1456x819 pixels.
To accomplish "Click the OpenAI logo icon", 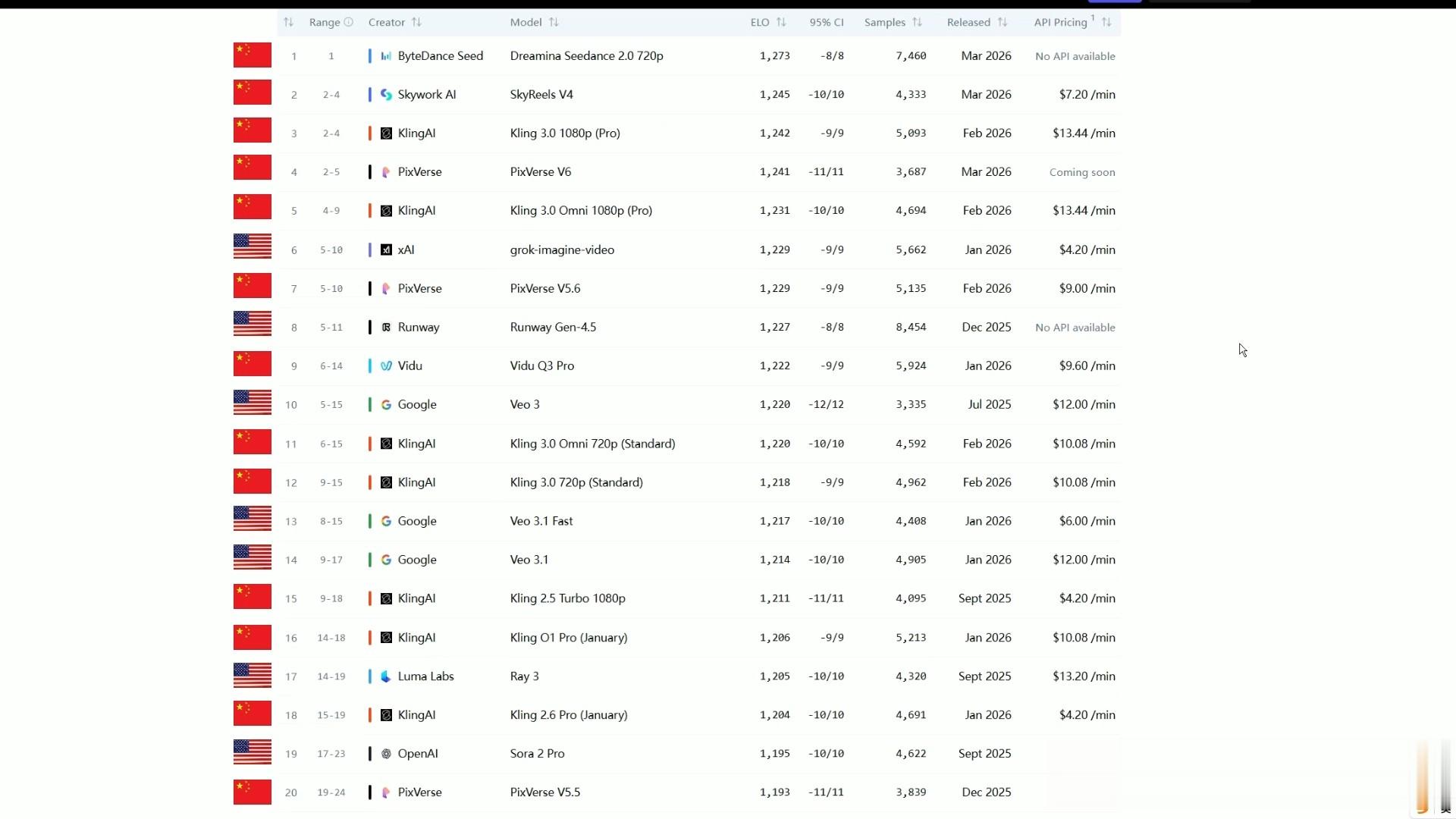I will pyautogui.click(x=386, y=754).
